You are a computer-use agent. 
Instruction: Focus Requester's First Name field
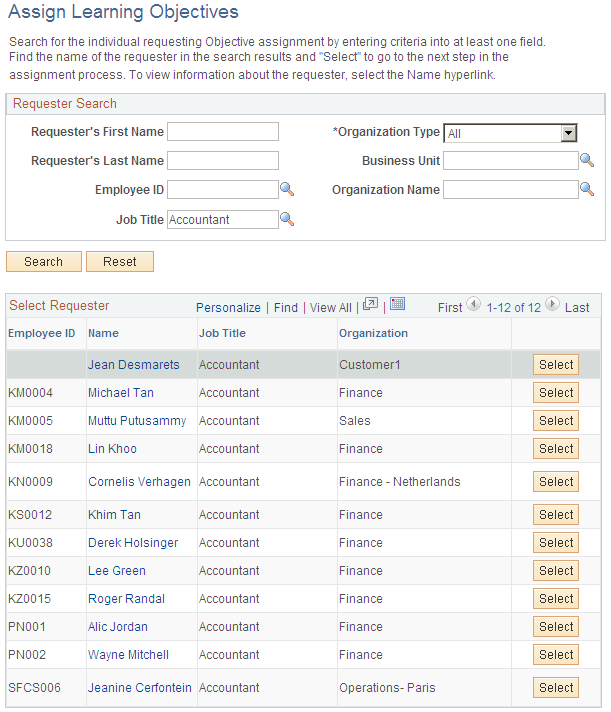click(x=223, y=132)
